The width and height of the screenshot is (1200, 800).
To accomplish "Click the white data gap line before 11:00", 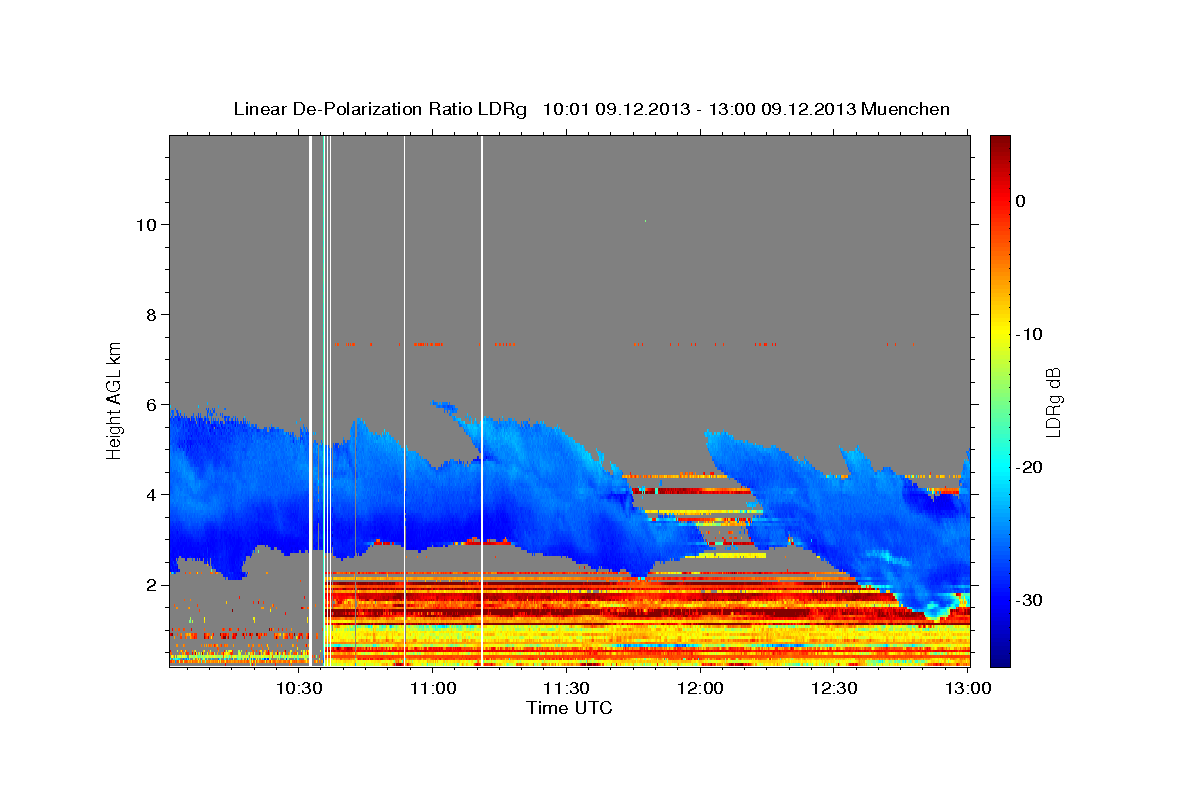I will click(404, 400).
